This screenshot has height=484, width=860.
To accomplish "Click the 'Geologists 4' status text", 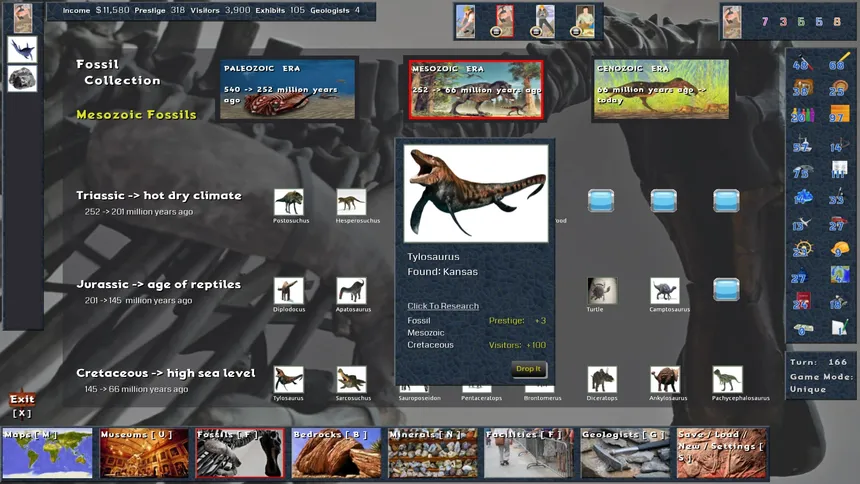I will (x=335, y=10).
